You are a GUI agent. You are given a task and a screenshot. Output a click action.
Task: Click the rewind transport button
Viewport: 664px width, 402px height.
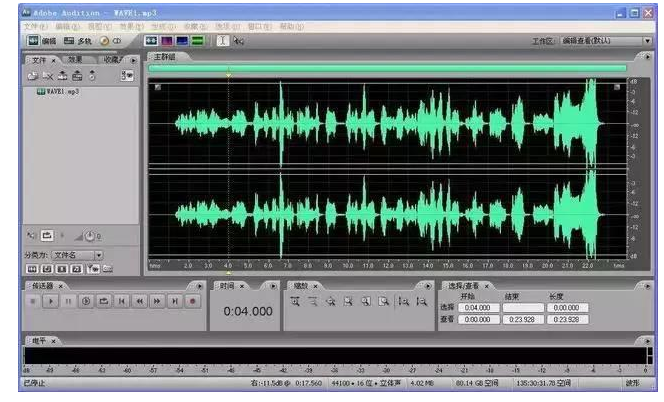click(139, 301)
